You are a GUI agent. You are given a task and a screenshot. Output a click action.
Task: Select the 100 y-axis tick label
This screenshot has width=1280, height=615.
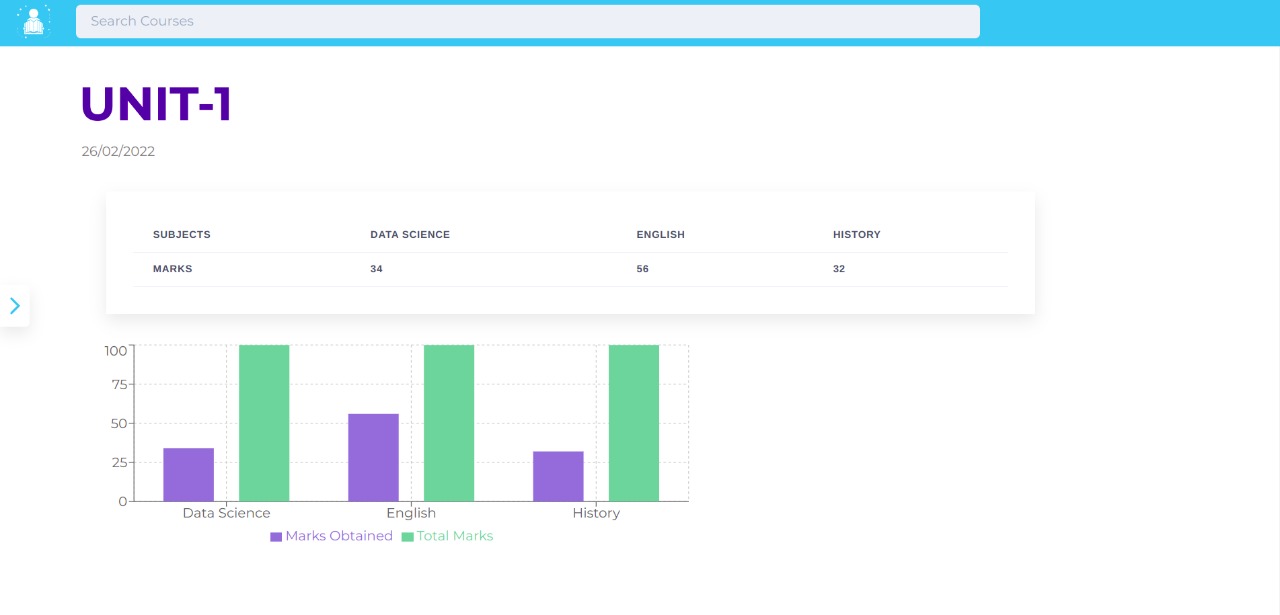[116, 351]
